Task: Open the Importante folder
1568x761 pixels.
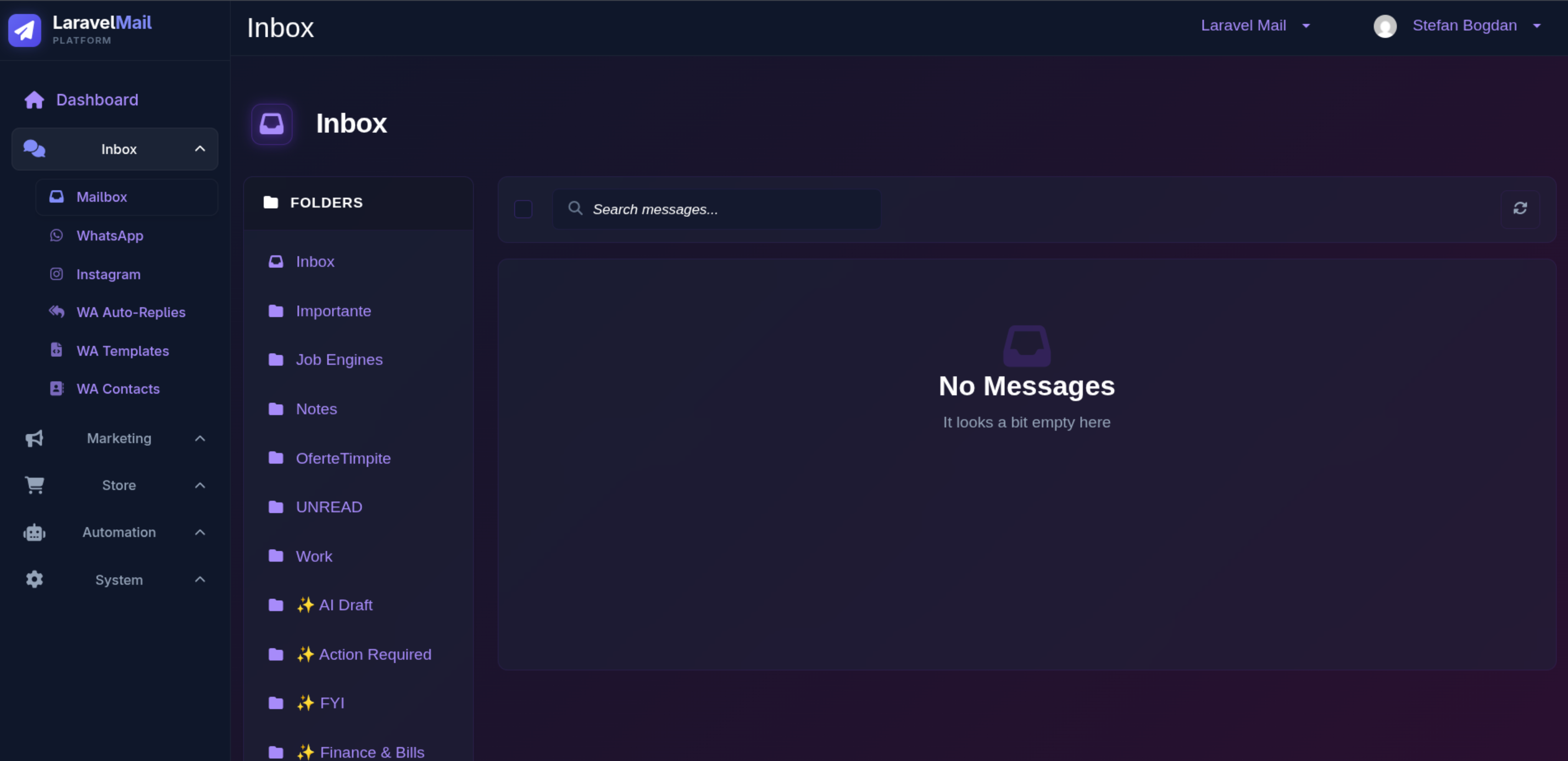Action: [333, 311]
